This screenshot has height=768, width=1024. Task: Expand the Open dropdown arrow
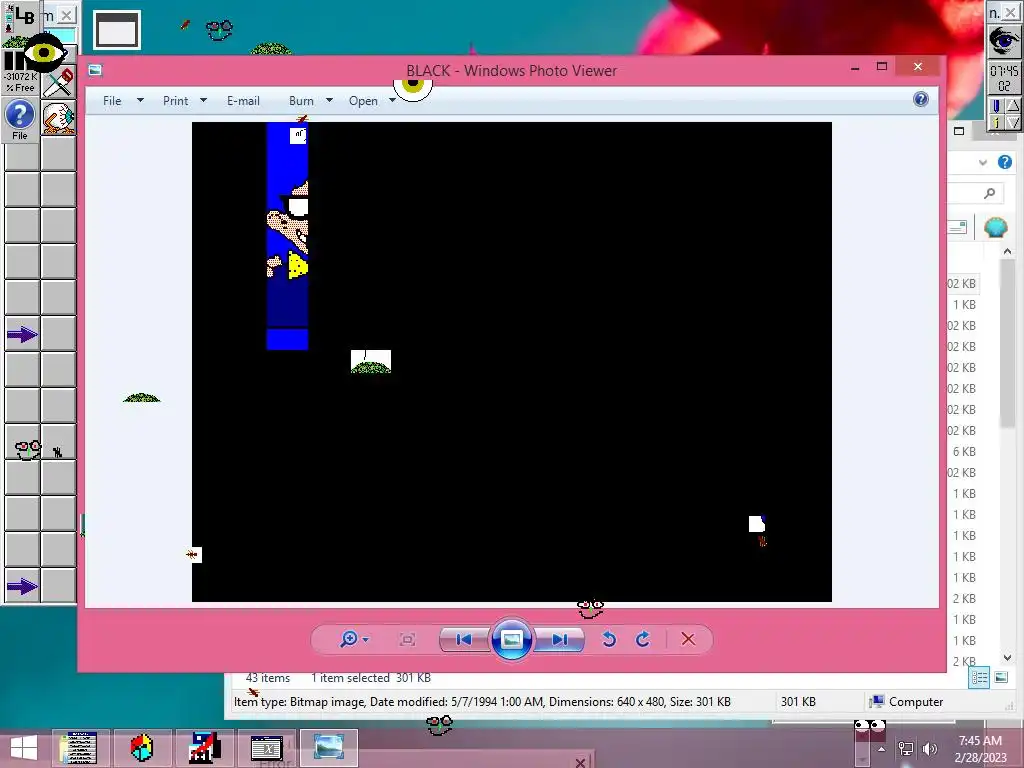coord(392,100)
